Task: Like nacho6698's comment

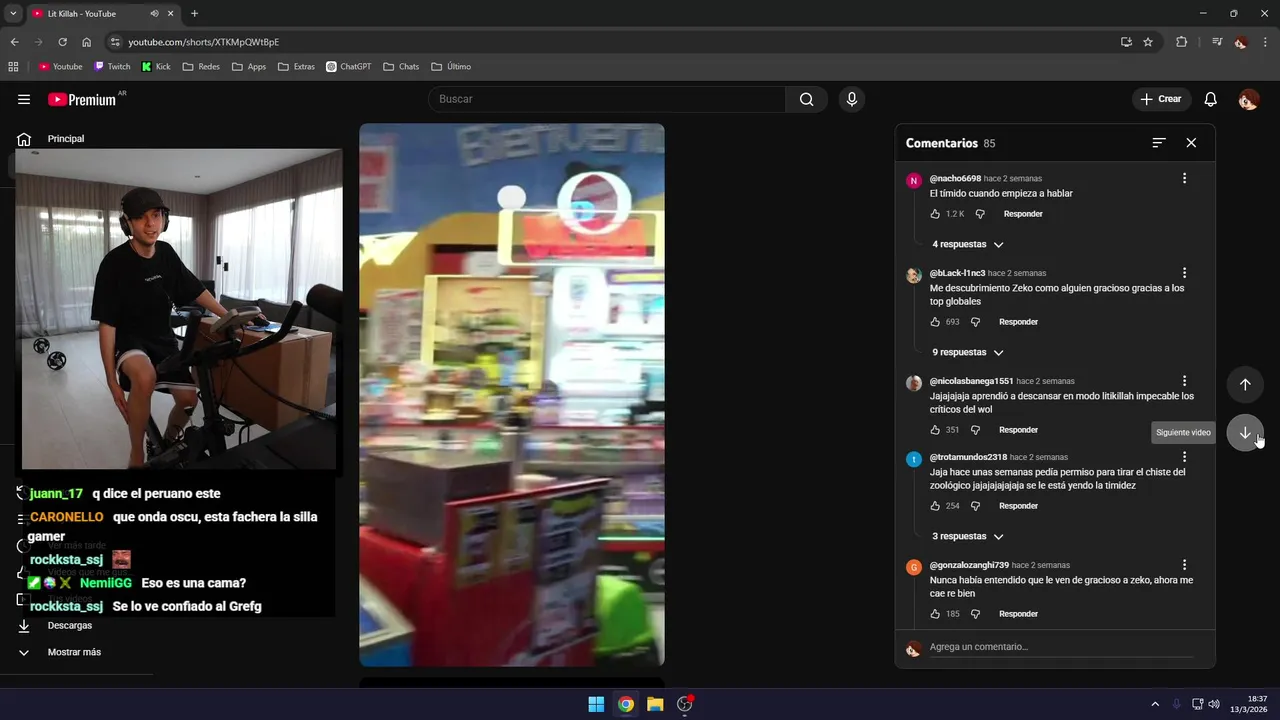Action: [935, 214]
